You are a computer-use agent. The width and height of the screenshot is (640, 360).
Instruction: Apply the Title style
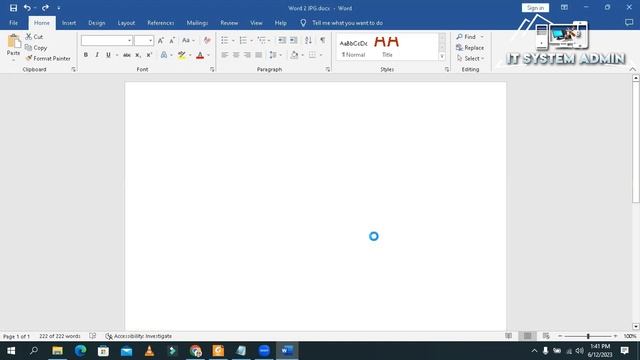tap(387, 47)
